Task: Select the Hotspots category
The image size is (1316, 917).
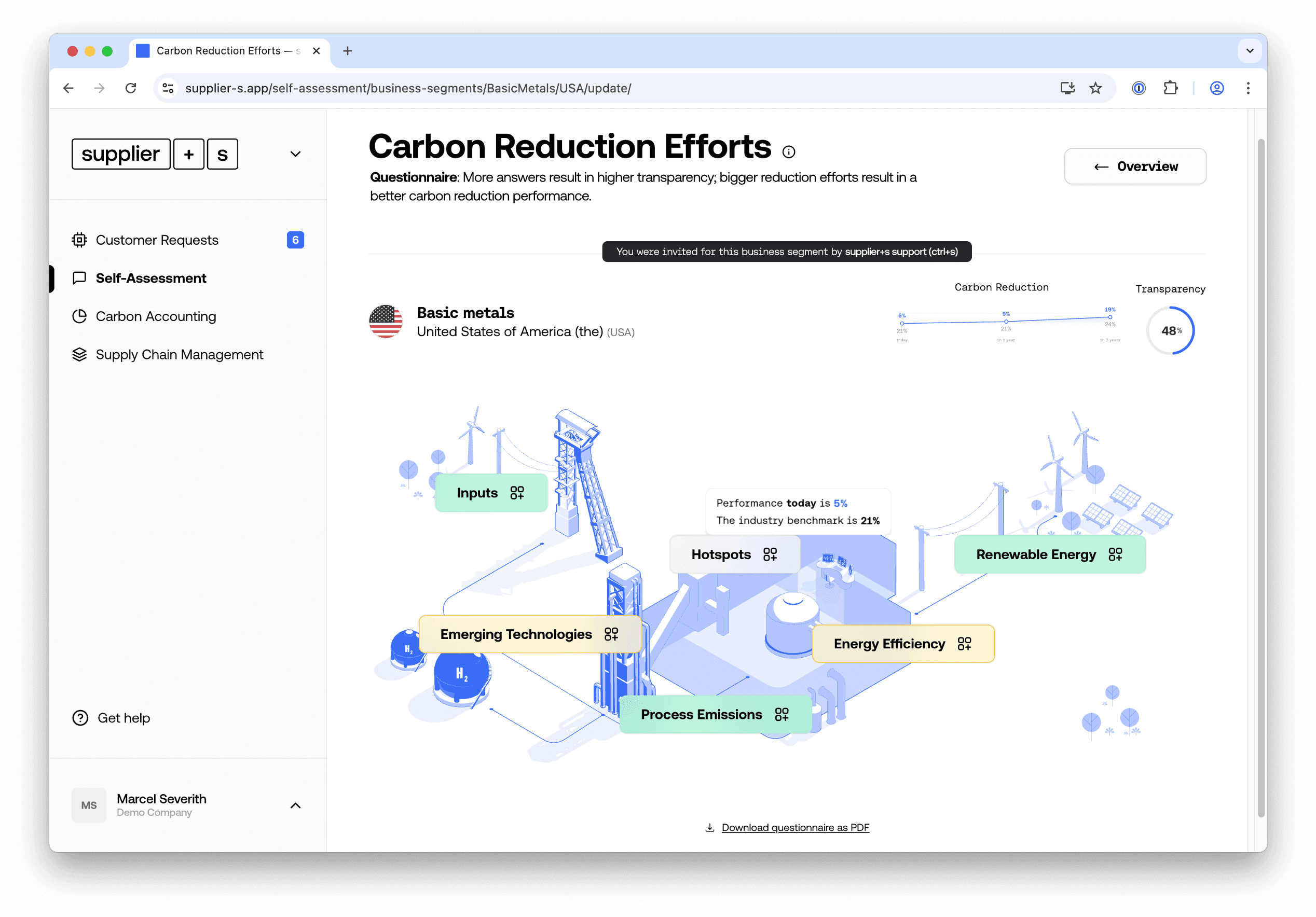Action: click(734, 554)
